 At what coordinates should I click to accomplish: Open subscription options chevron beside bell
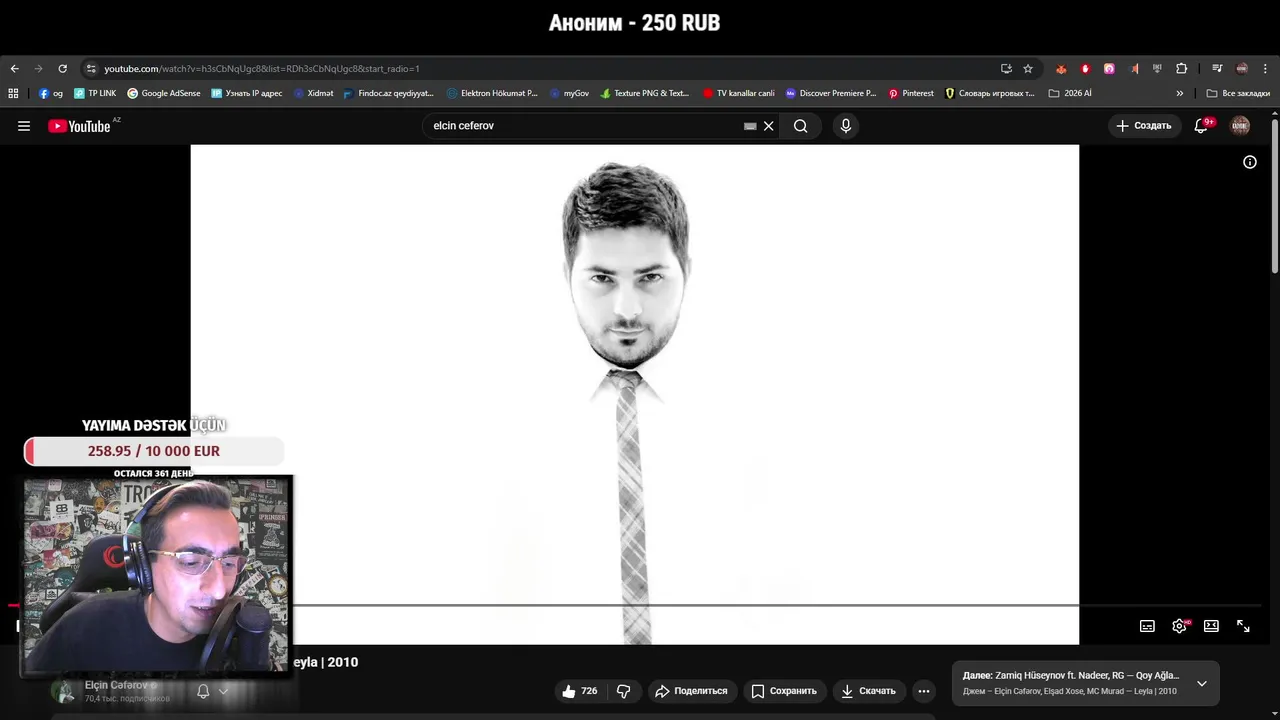point(224,691)
